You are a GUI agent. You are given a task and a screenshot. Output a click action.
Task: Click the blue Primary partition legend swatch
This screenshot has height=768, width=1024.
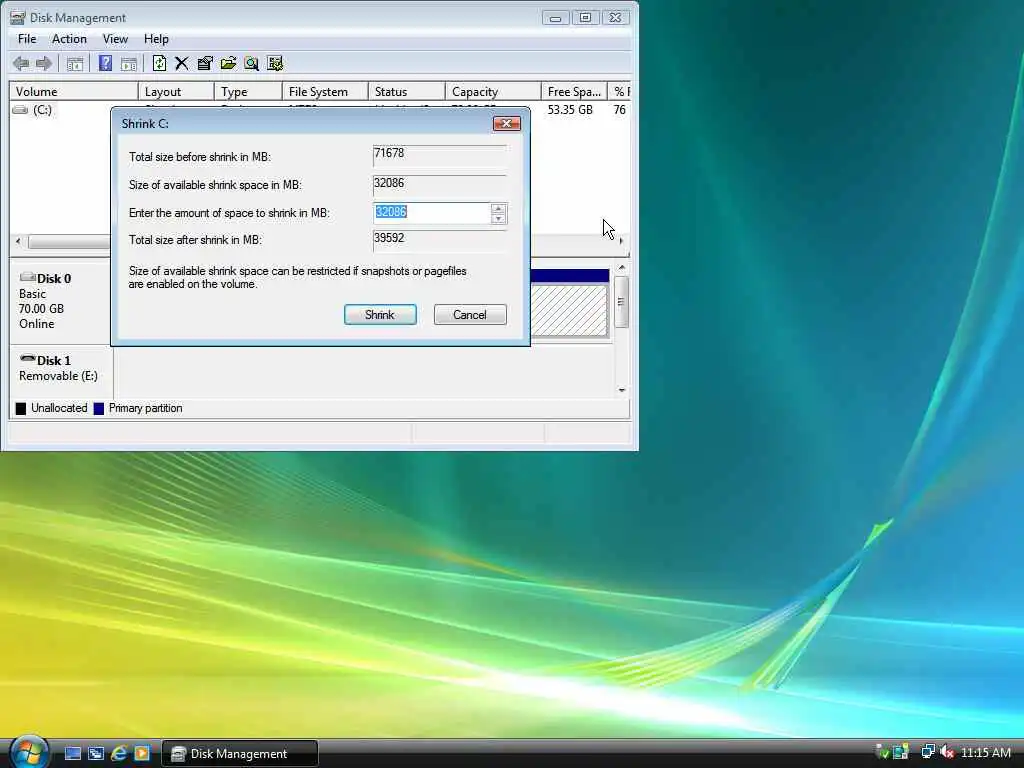pos(99,408)
